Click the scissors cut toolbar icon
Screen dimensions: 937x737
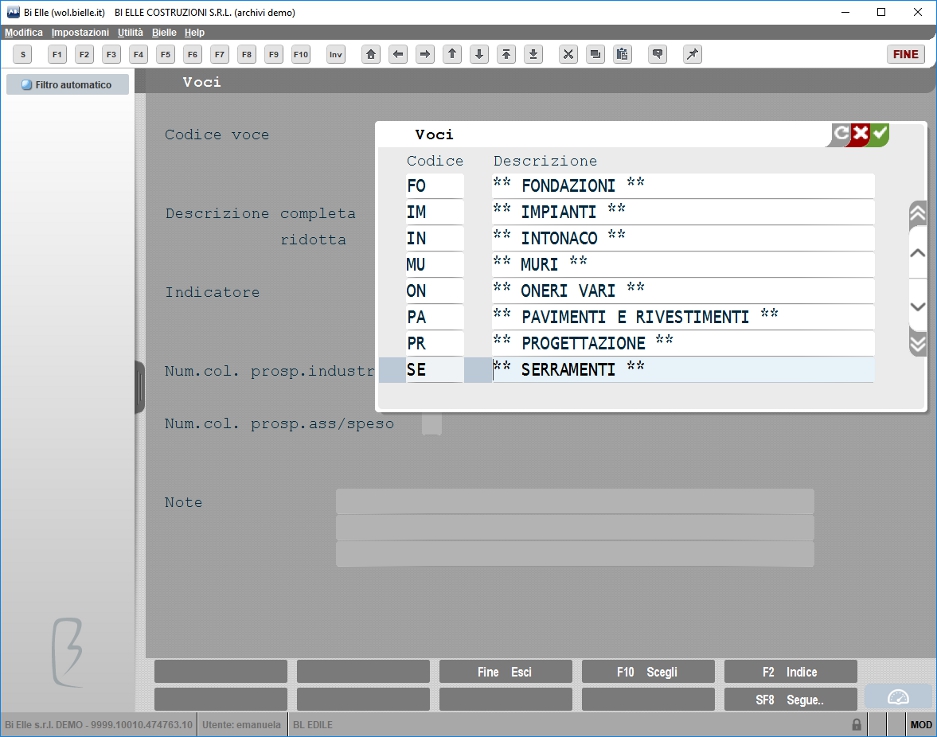(568, 54)
